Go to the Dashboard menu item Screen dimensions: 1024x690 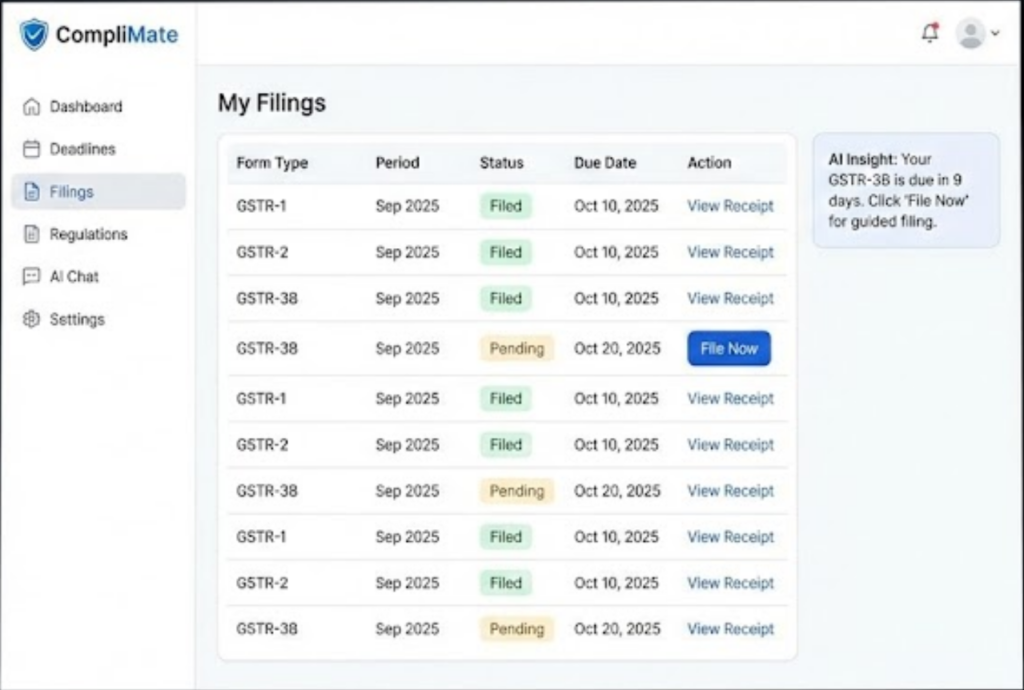86,107
